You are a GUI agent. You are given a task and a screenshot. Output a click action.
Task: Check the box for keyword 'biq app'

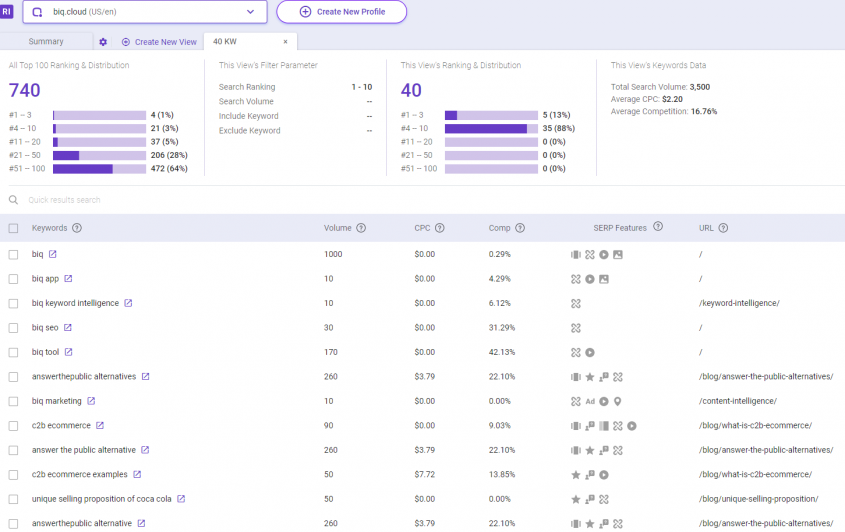tap(13, 279)
